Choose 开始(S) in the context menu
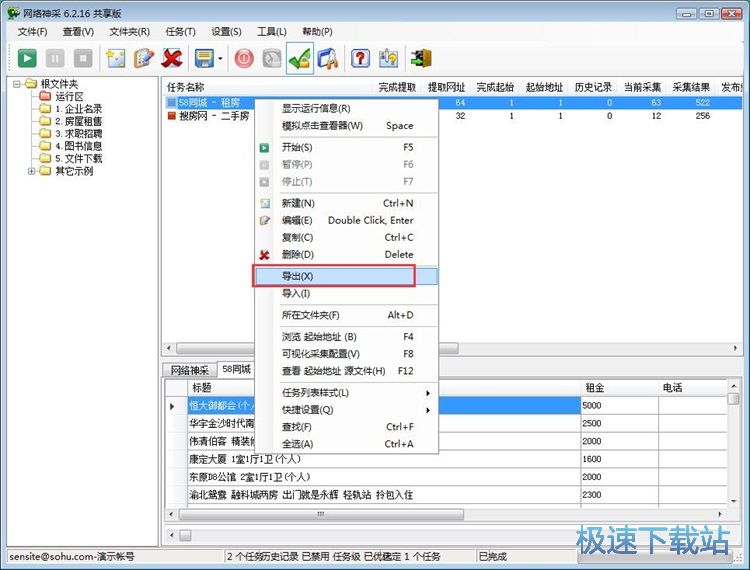This screenshot has height=570, width=750. click(347, 147)
